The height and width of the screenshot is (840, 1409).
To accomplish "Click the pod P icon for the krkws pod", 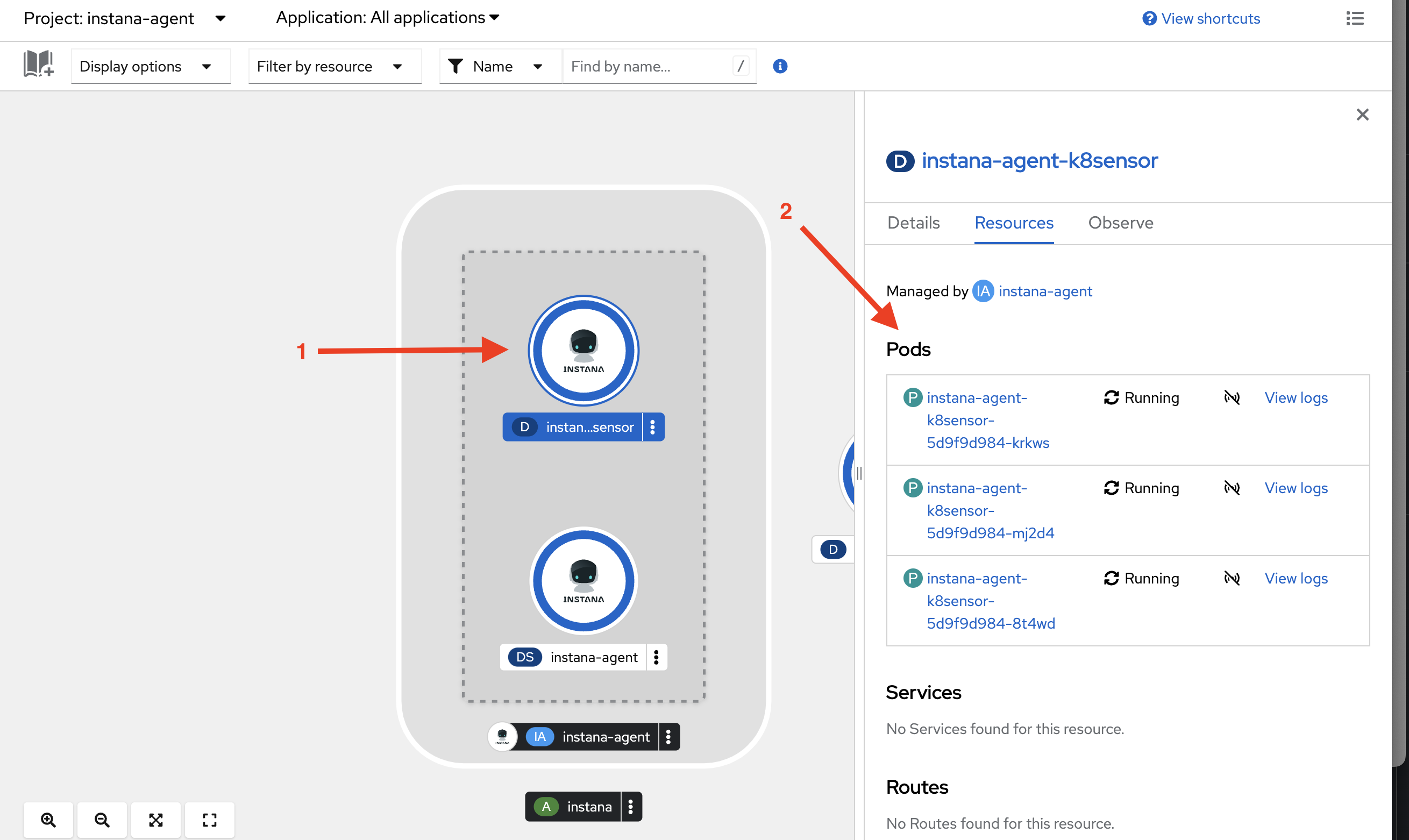I will tap(913, 397).
